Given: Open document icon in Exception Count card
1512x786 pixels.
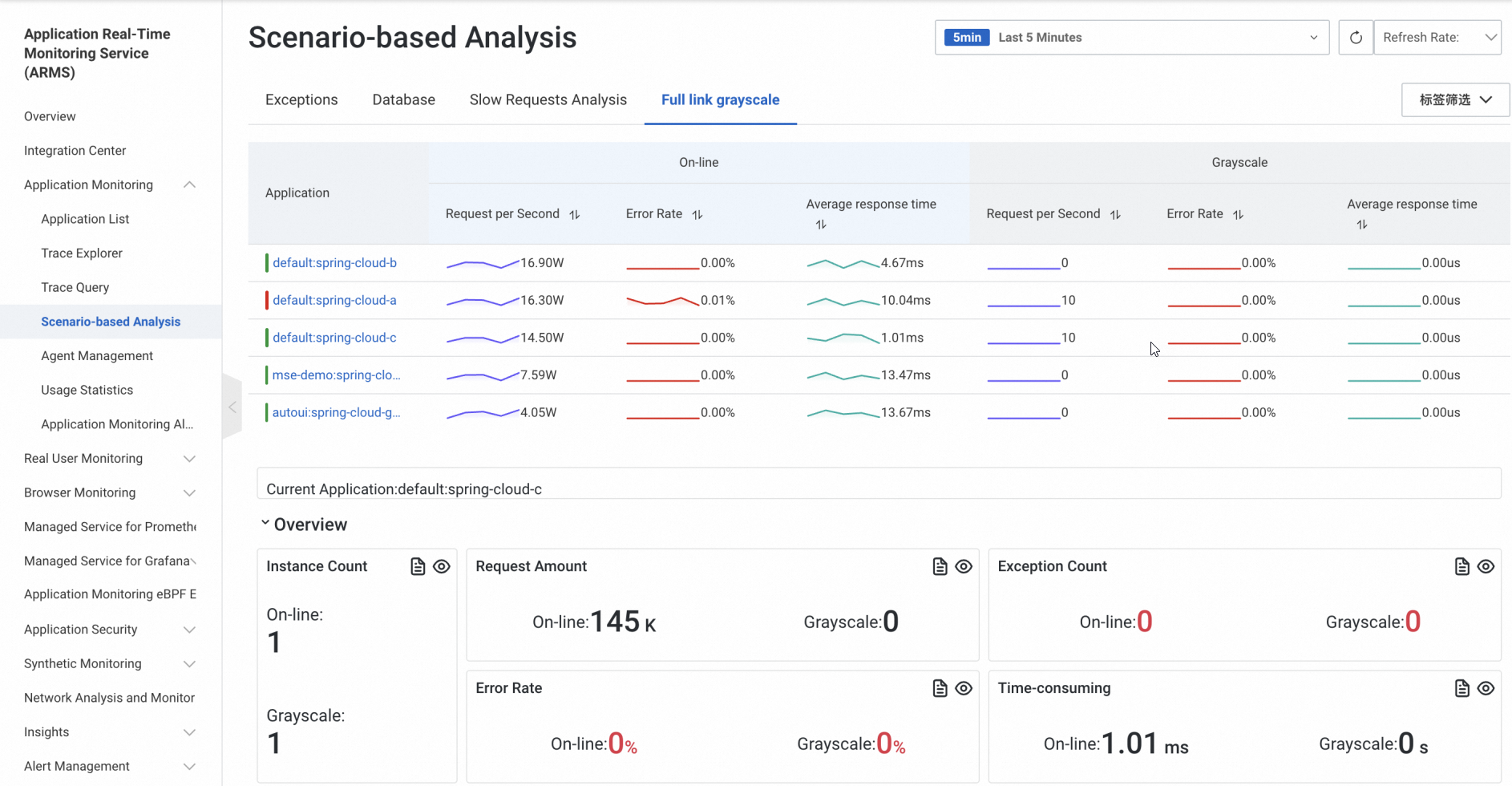Looking at the screenshot, I should [x=1461, y=566].
